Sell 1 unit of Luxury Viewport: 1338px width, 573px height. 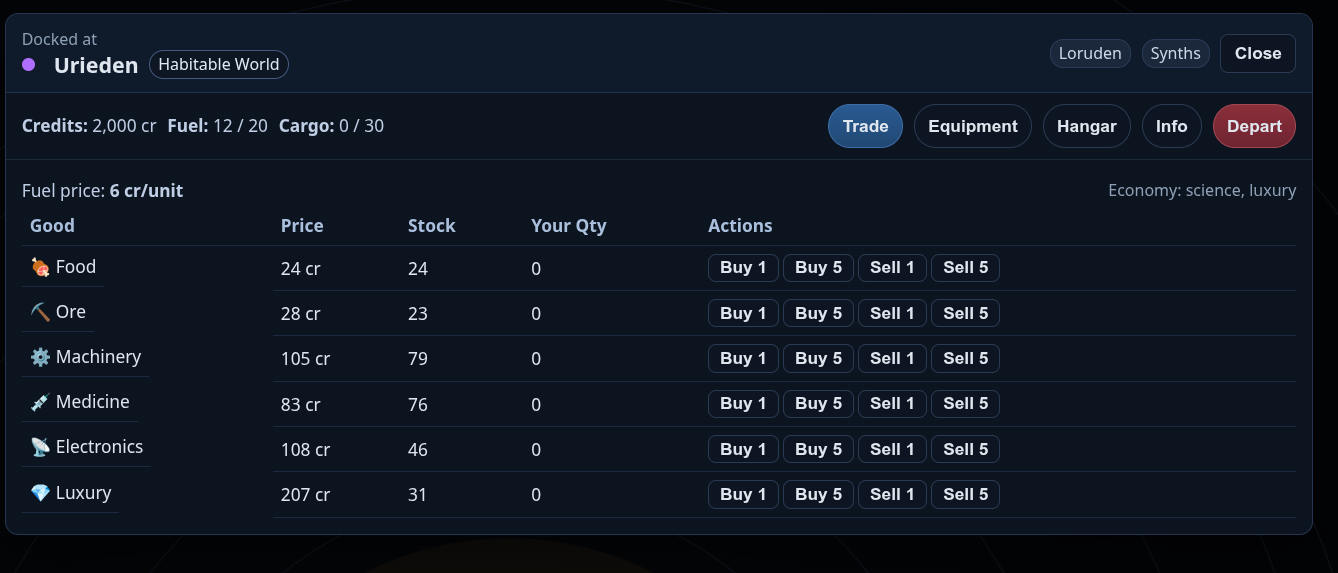(892, 494)
